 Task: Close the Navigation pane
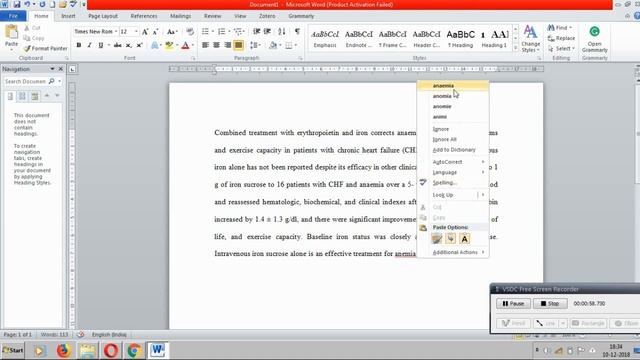(x=60, y=69)
